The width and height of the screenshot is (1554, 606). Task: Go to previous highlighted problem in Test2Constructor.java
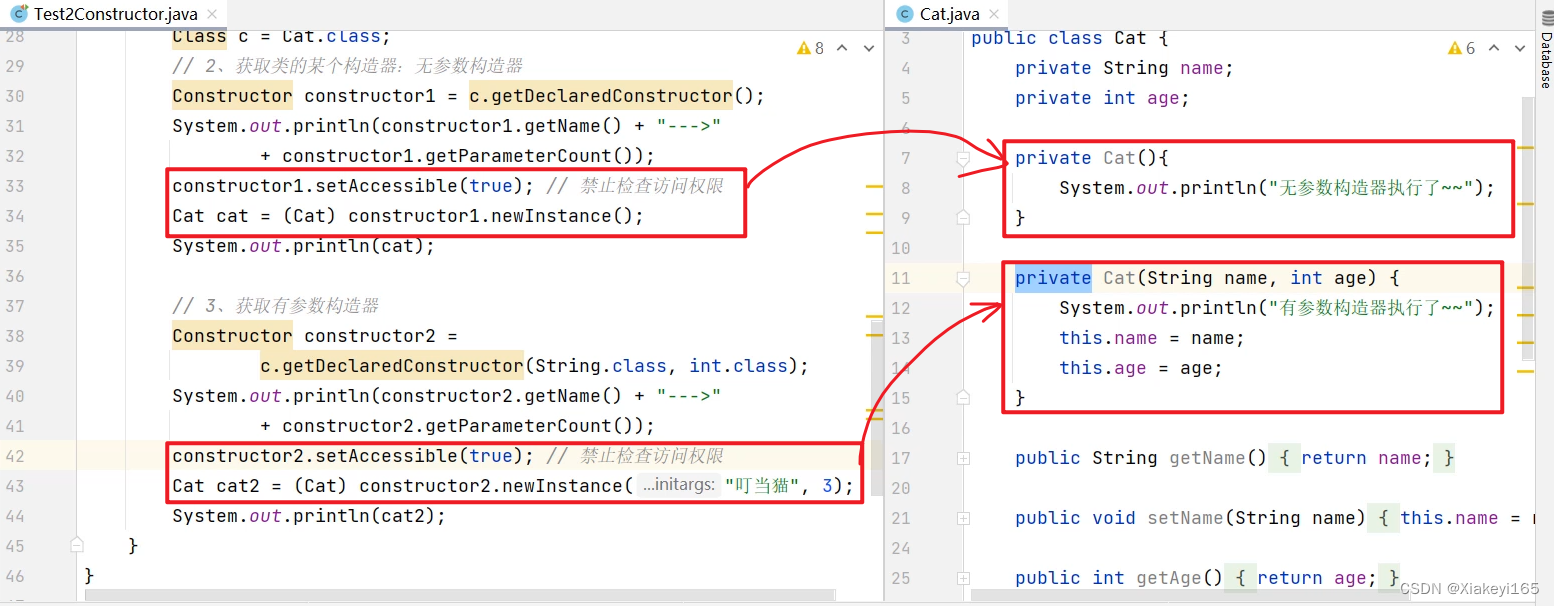click(x=842, y=48)
